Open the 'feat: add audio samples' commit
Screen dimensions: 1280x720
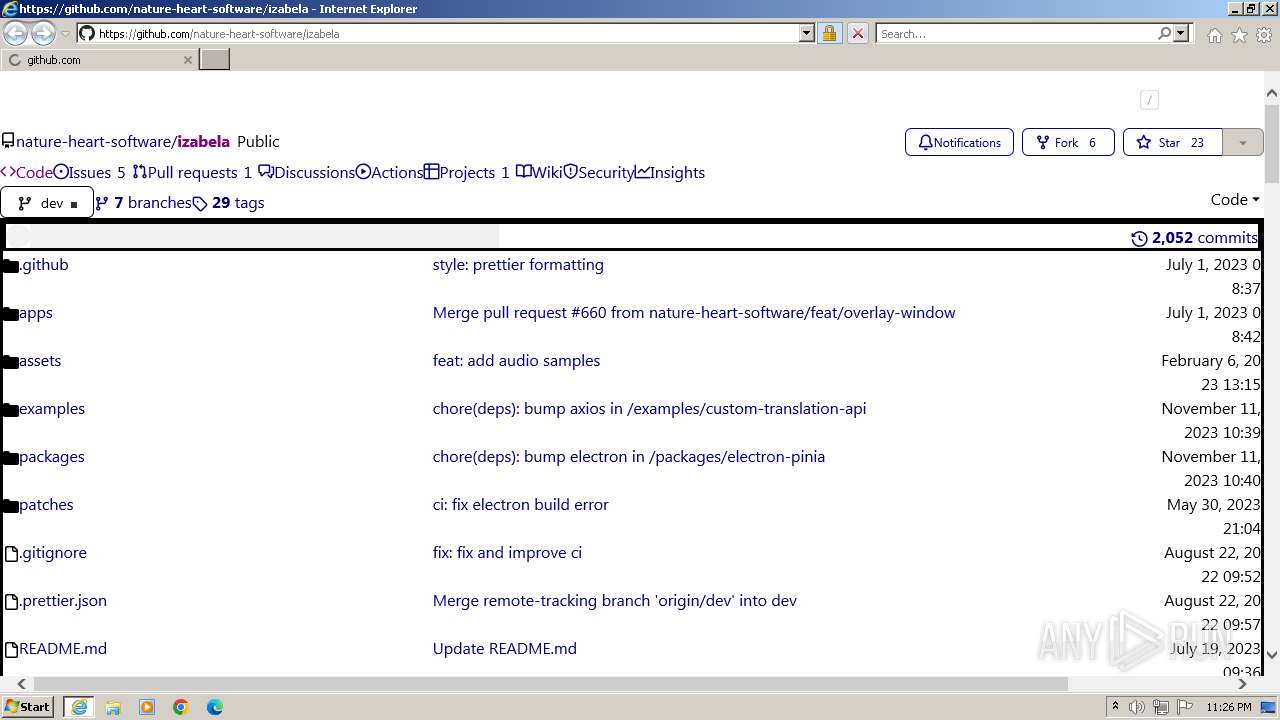pyautogui.click(x=516, y=361)
